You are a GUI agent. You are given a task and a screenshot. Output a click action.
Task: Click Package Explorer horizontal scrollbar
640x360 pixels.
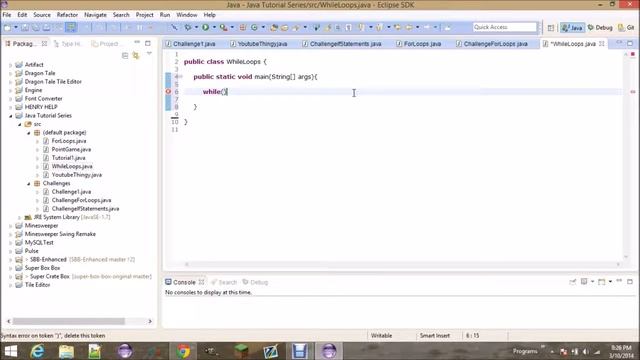[x=69, y=321]
